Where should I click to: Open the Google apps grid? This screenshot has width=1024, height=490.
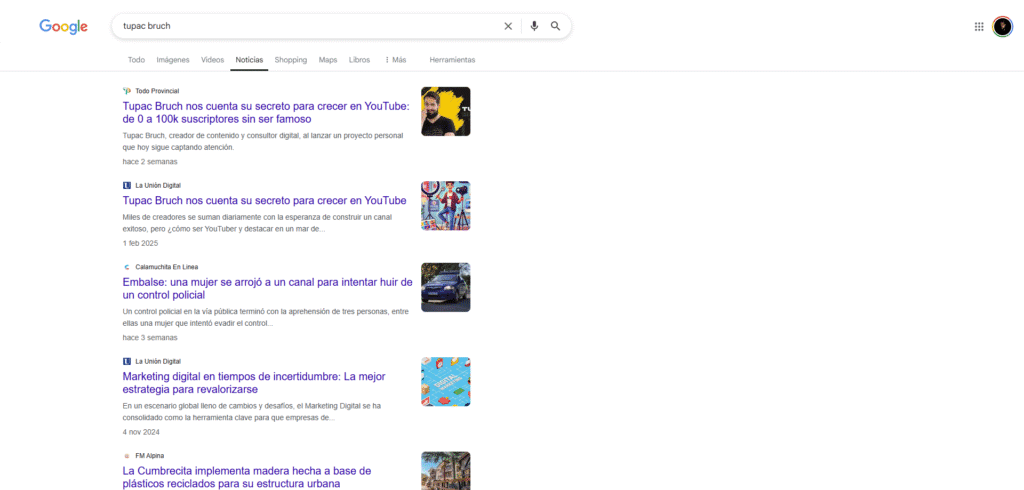click(979, 26)
